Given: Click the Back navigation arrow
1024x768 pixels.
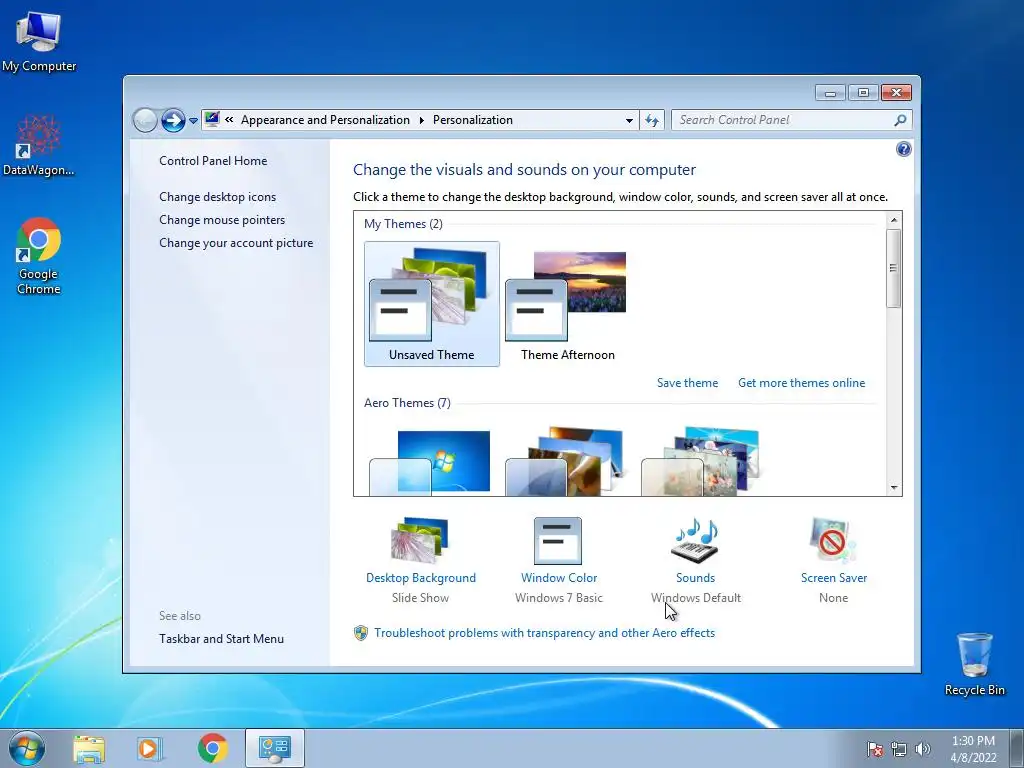Looking at the screenshot, I should (145, 120).
